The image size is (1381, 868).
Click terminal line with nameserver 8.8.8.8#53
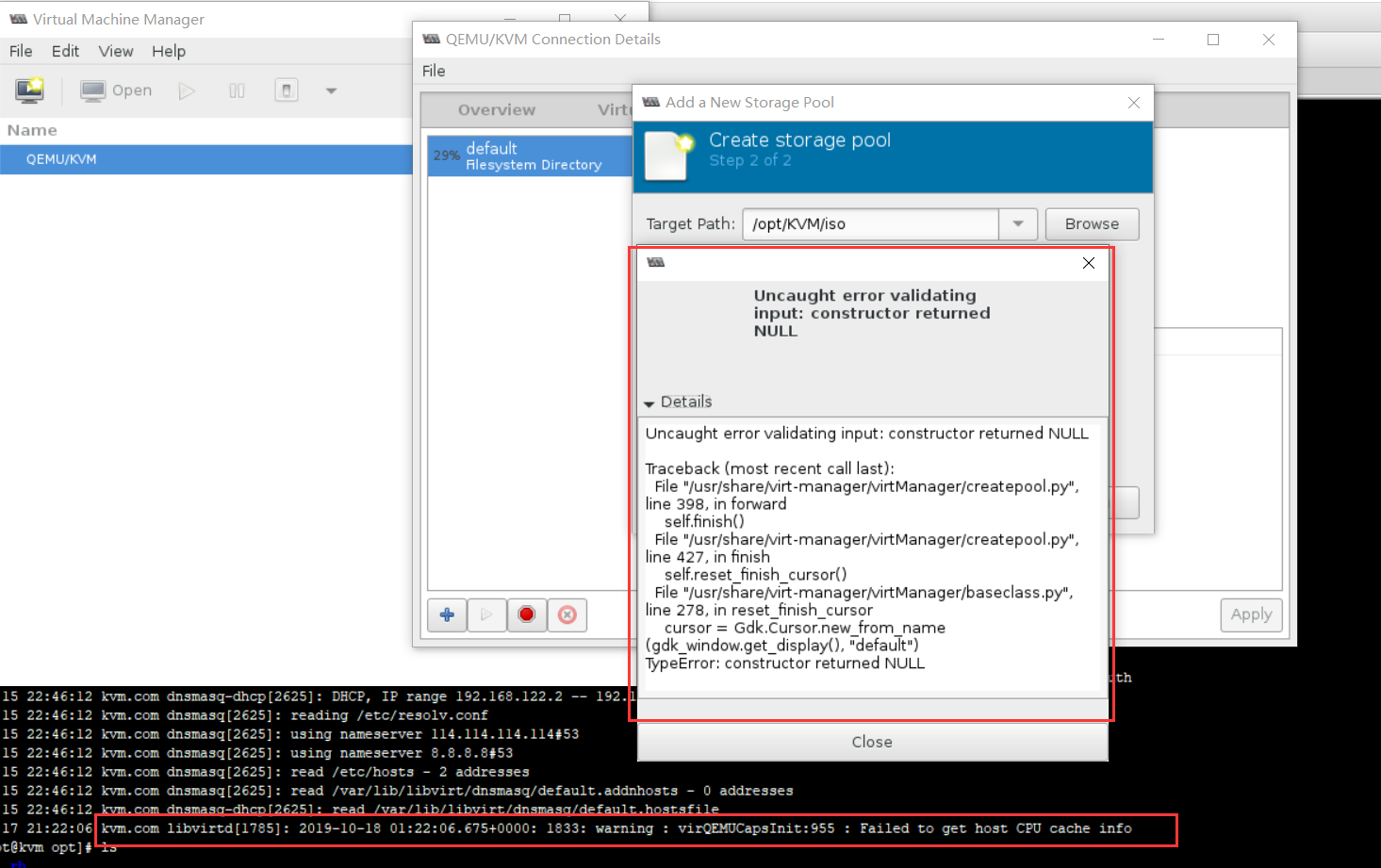(x=257, y=753)
